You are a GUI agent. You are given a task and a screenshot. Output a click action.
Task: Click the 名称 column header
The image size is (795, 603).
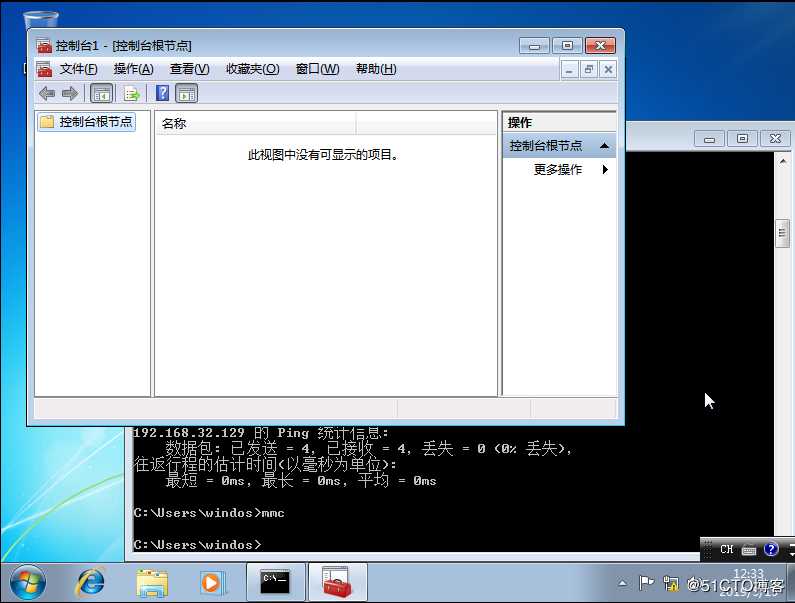[256, 123]
